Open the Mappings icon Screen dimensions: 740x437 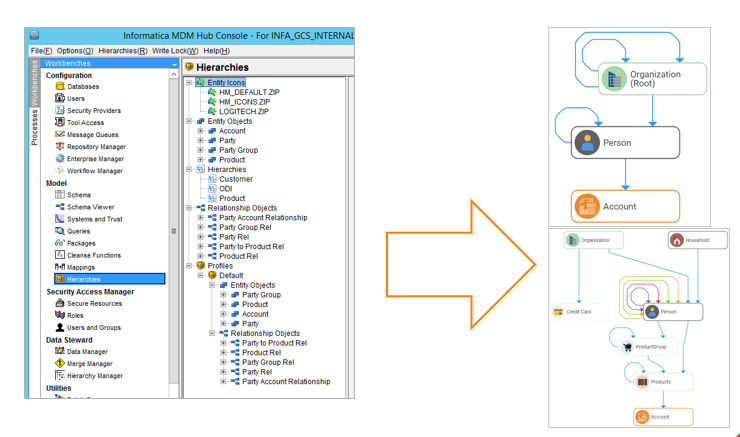coord(60,267)
